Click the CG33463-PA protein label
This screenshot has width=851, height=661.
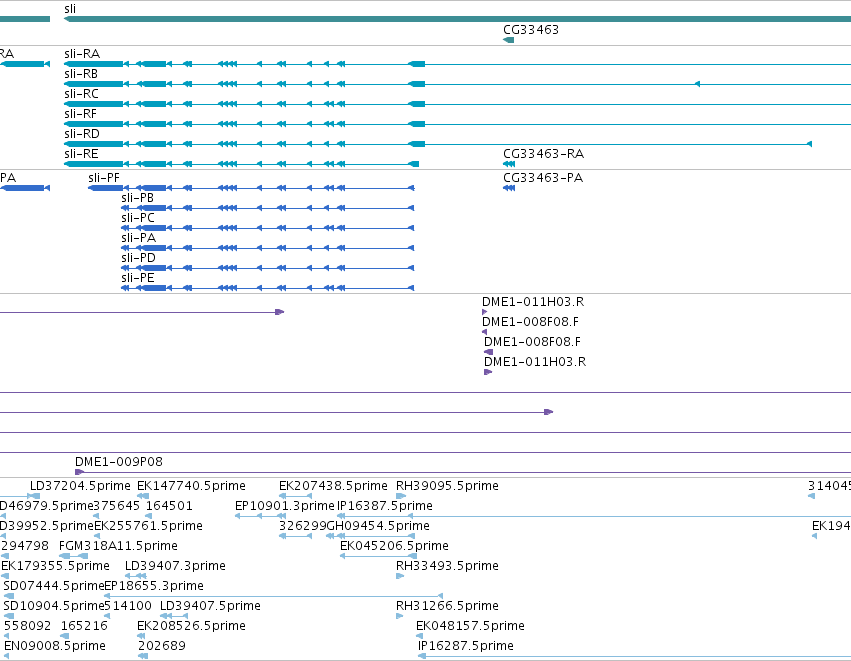[x=543, y=178]
